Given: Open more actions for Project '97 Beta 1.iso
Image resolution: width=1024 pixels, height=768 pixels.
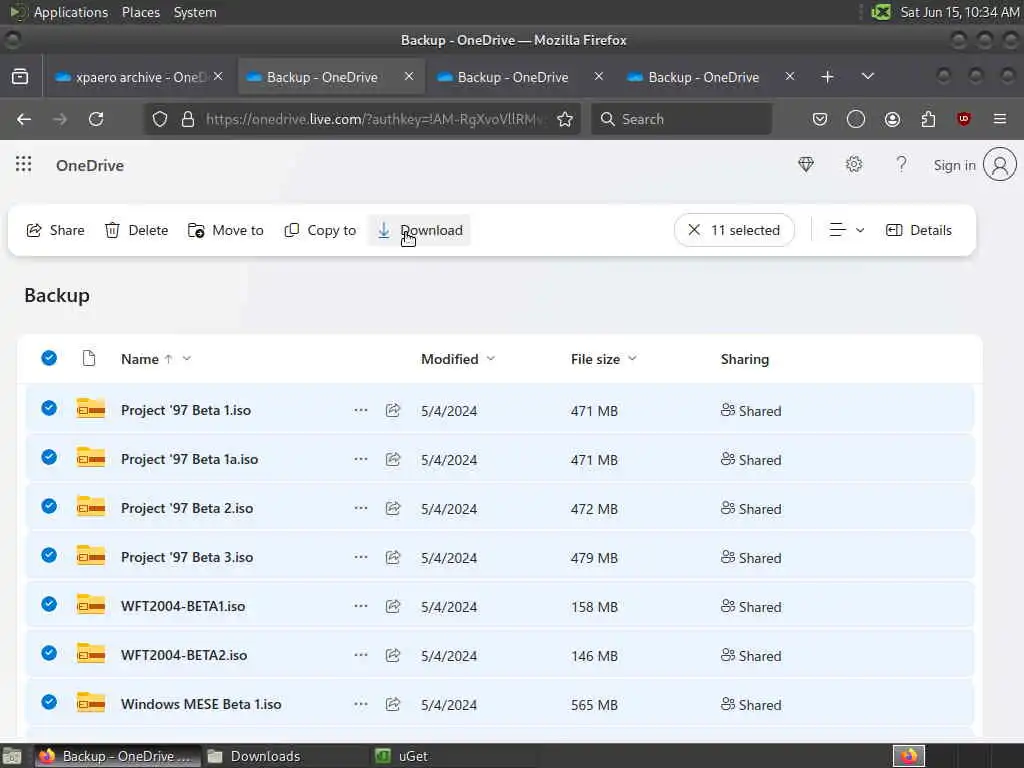Looking at the screenshot, I should [360, 410].
